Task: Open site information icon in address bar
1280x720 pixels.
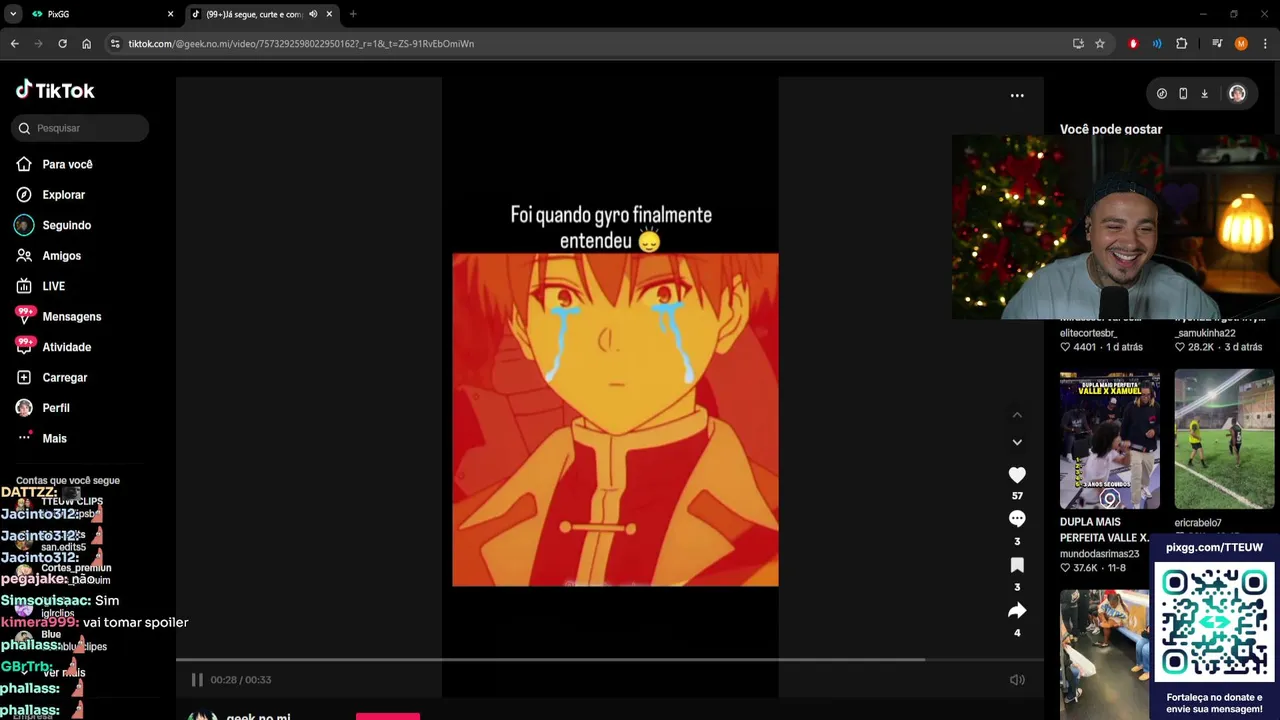Action: [115, 44]
